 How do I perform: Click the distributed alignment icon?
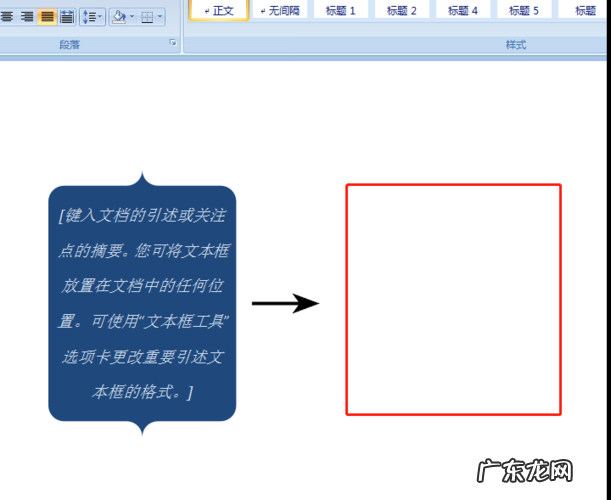[x=67, y=16]
